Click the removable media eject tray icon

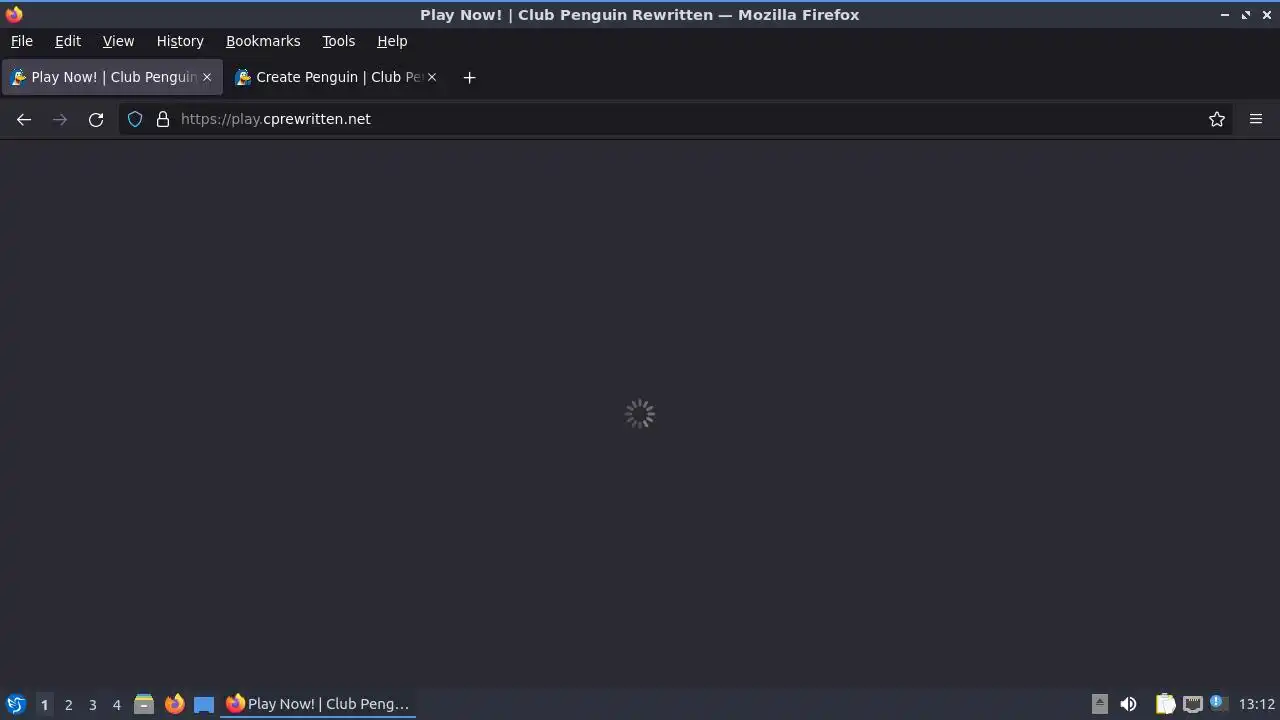point(1099,704)
